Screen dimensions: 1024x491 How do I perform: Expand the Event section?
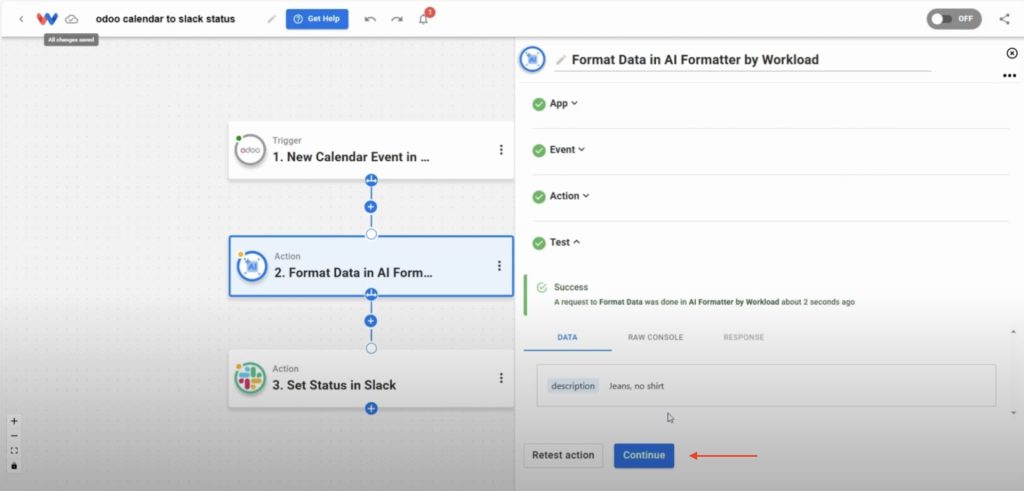567,150
